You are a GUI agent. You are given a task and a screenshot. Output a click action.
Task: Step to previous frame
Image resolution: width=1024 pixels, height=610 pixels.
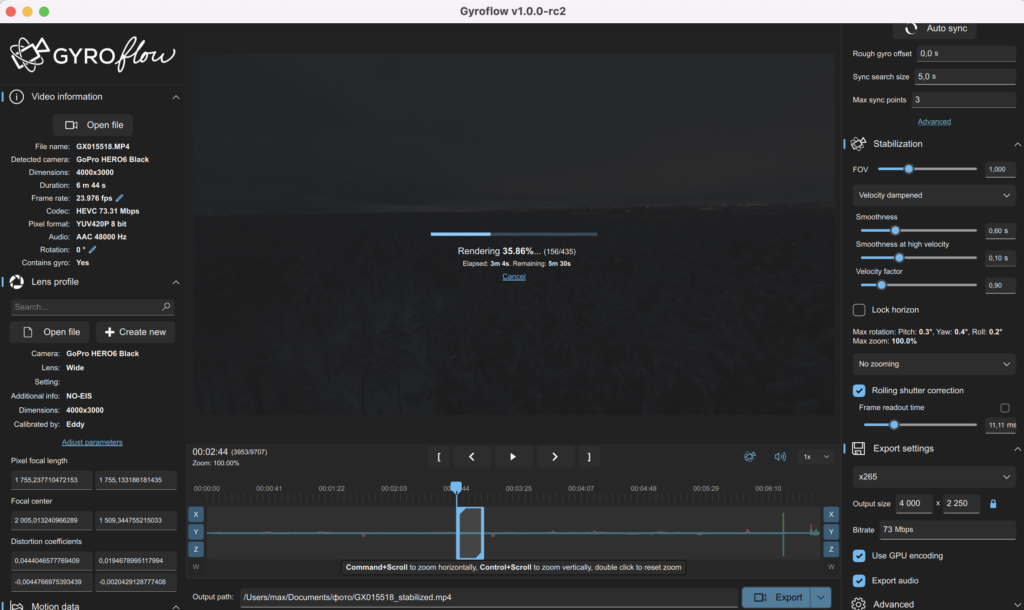[472, 457]
